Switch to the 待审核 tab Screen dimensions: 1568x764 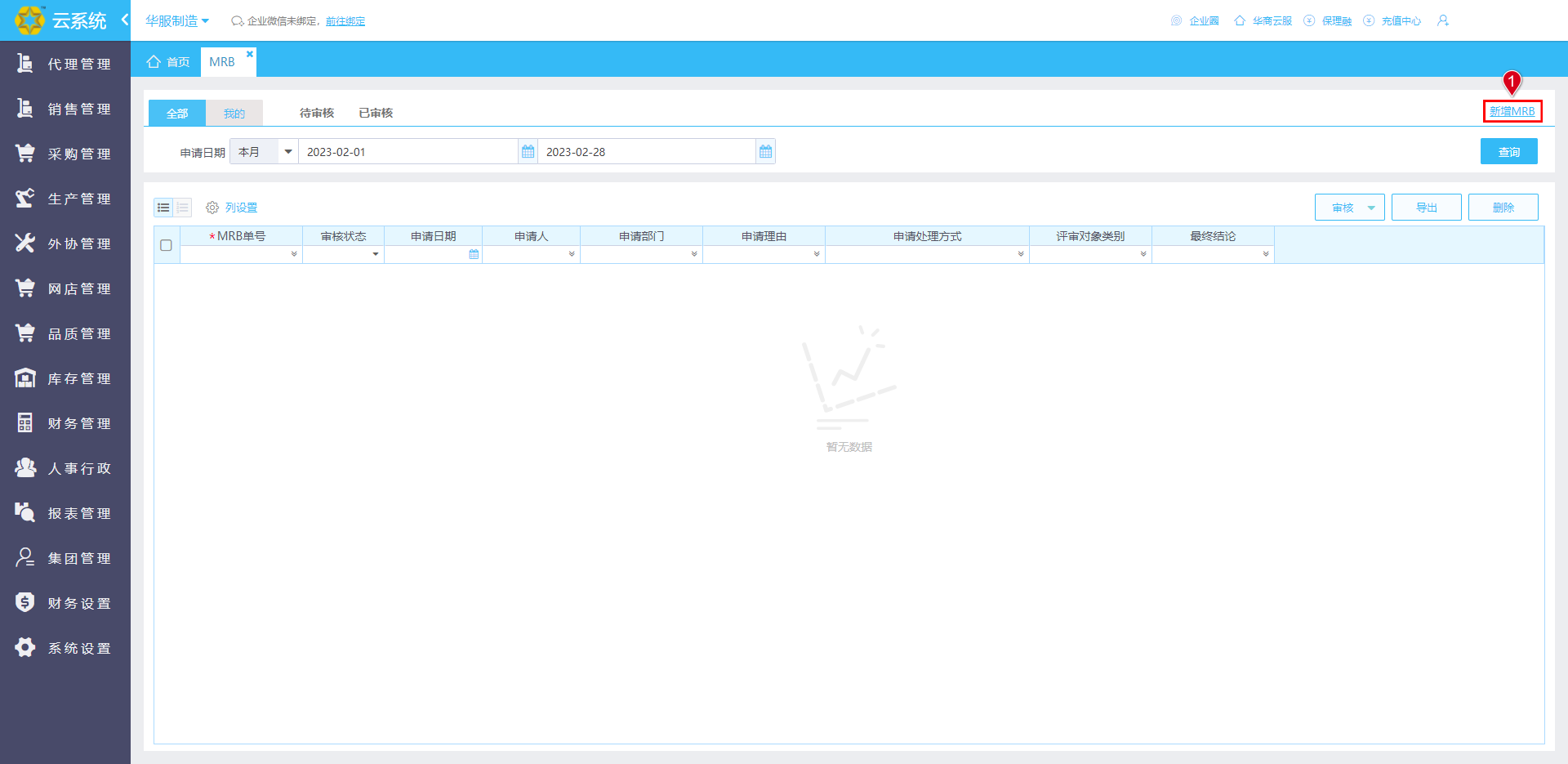click(317, 113)
